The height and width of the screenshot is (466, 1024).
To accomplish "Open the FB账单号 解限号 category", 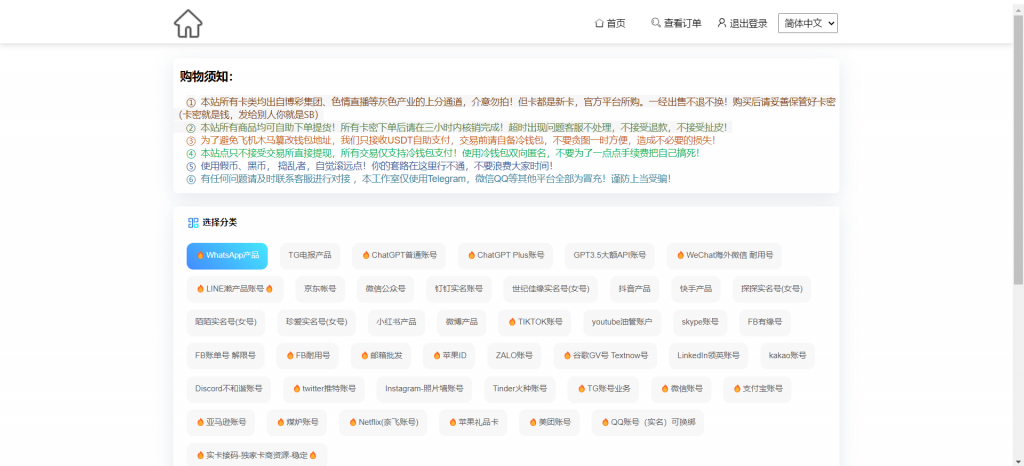I will pyautogui.click(x=225, y=356).
